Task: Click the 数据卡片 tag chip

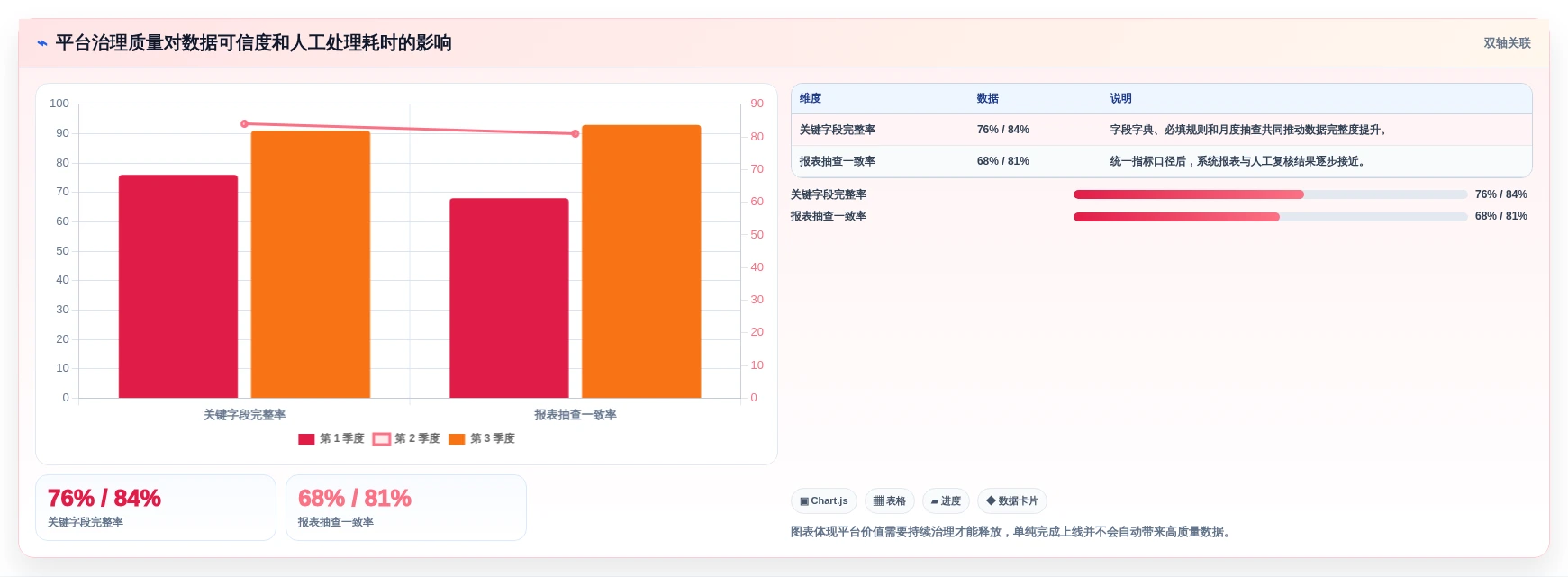Action: 1012,501
